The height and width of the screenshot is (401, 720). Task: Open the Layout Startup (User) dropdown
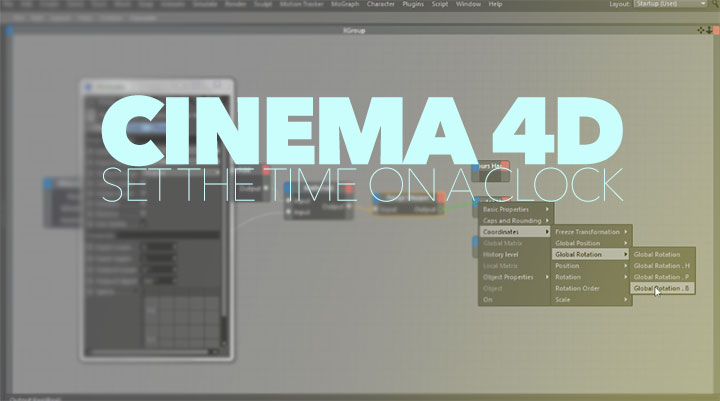click(x=670, y=4)
